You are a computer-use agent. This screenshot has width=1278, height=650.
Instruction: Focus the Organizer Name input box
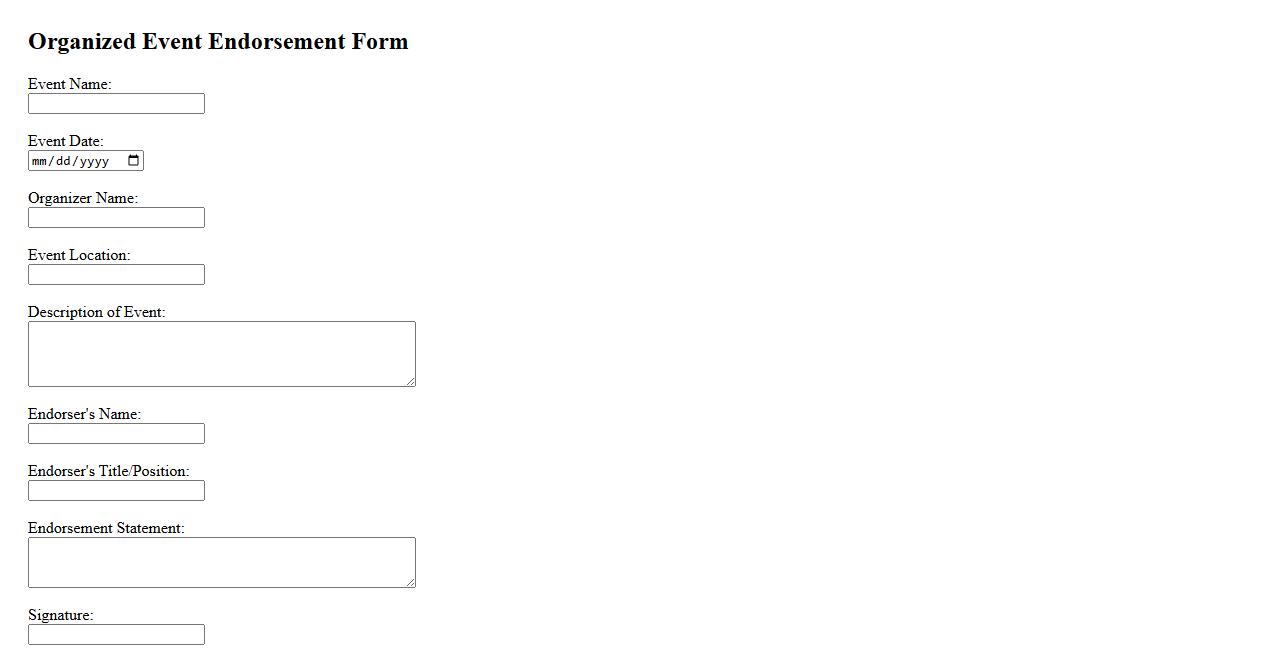[x=116, y=218]
